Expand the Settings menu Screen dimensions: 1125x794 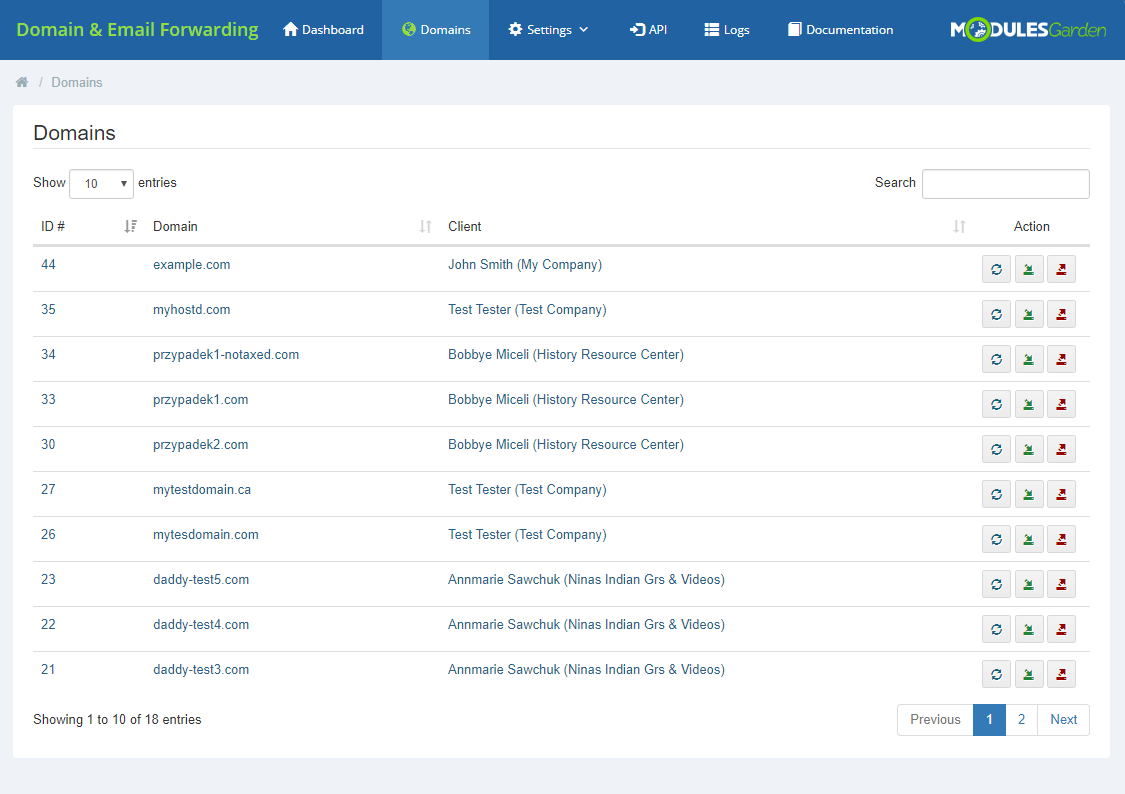pos(548,29)
